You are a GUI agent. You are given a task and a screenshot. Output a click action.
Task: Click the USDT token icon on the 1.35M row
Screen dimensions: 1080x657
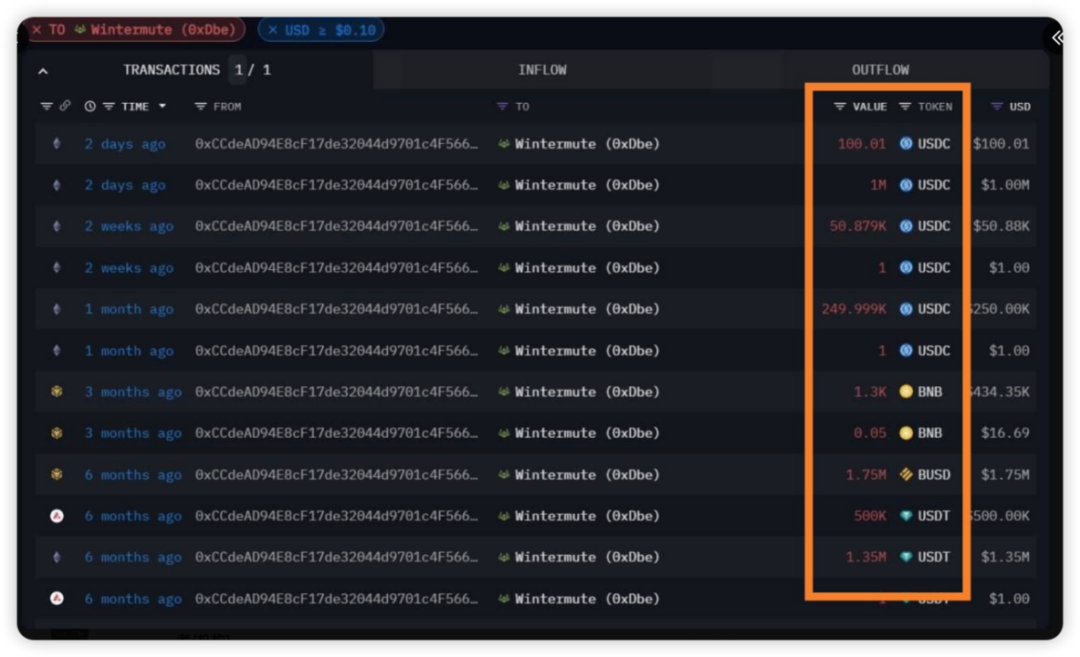(906, 557)
